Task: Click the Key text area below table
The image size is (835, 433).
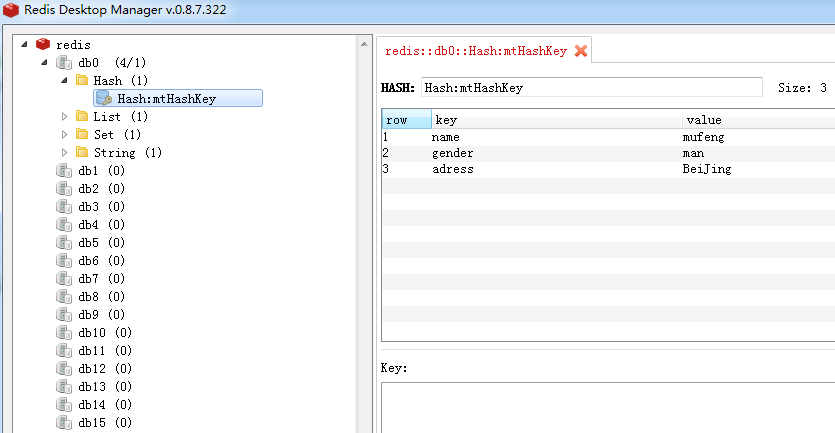Action: click(x=608, y=407)
